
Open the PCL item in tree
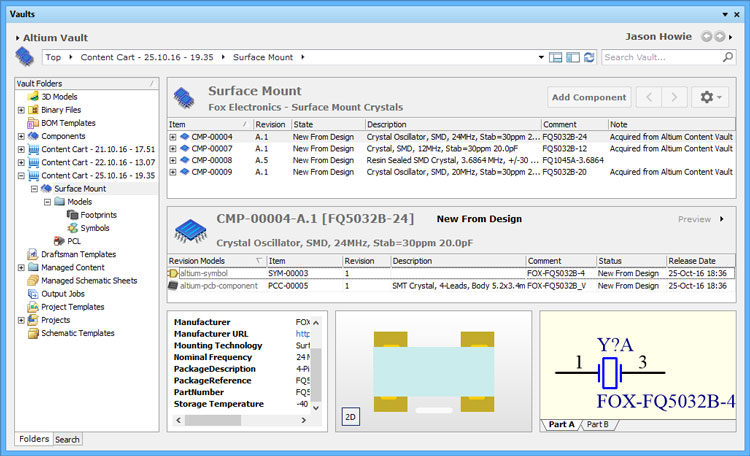74,240
